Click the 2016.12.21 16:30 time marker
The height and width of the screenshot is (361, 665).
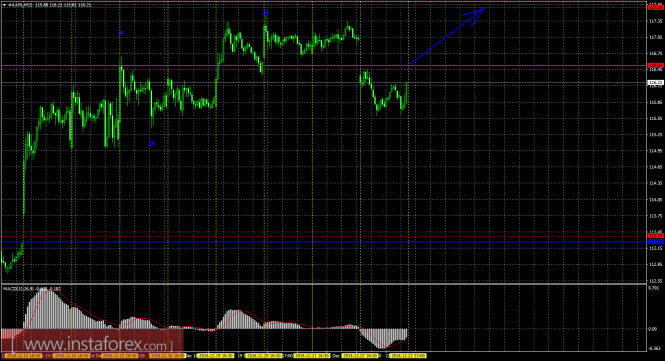312,355
